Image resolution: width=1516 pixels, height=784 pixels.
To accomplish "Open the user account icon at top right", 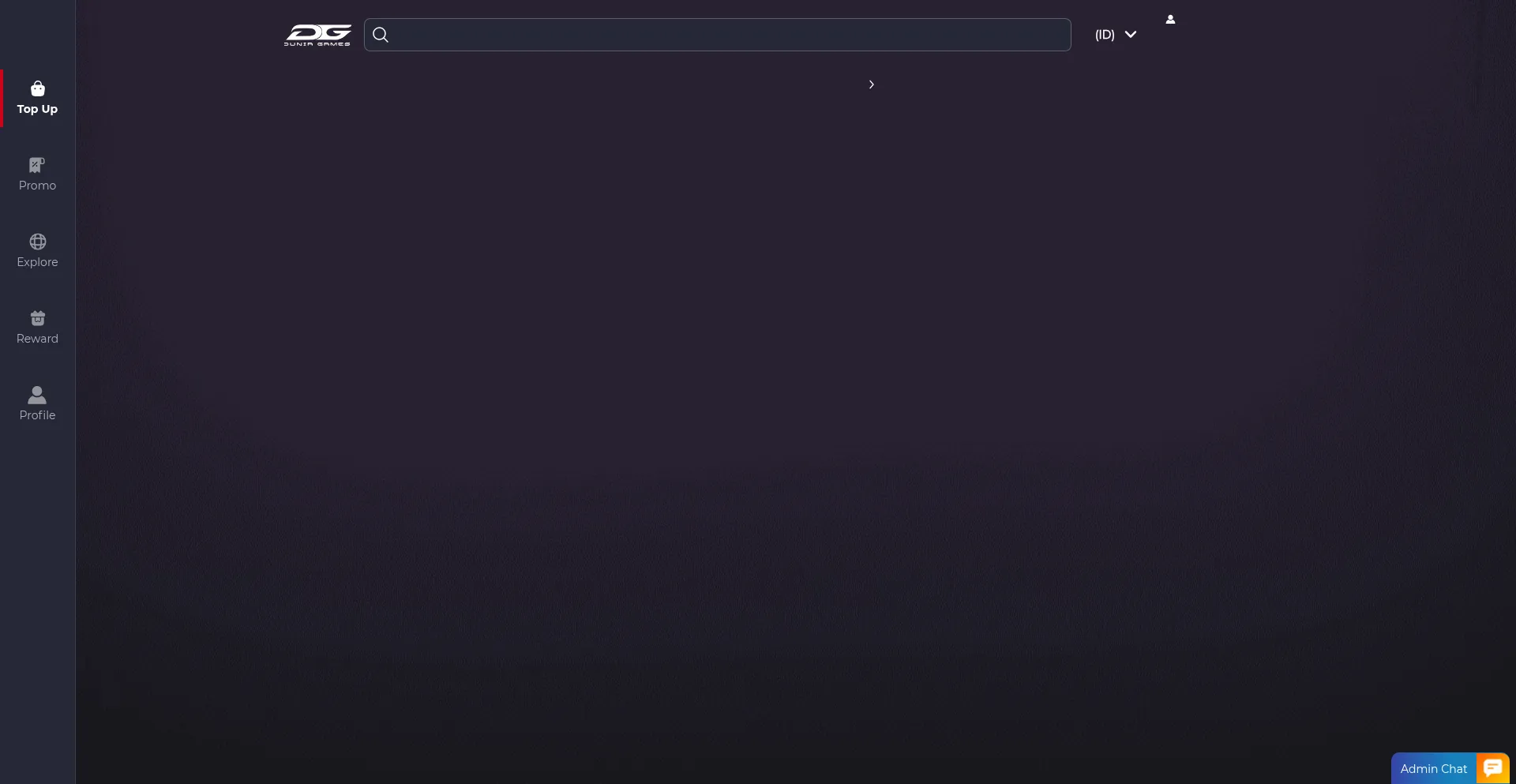I will 1170,20.
